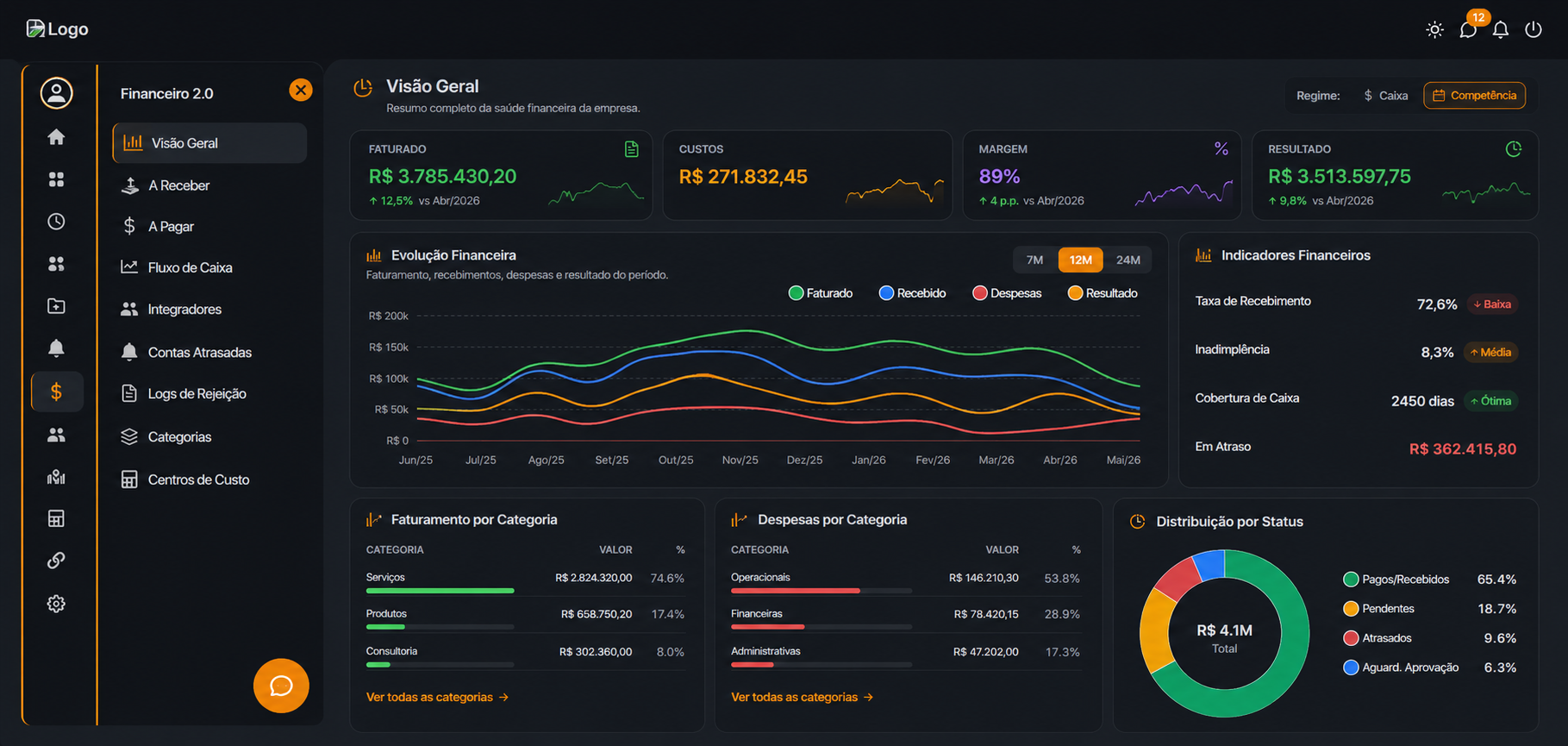Click the Atrasados red legend swatch
The height and width of the screenshot is (746, 1568).
click(x=1351, y=638)
